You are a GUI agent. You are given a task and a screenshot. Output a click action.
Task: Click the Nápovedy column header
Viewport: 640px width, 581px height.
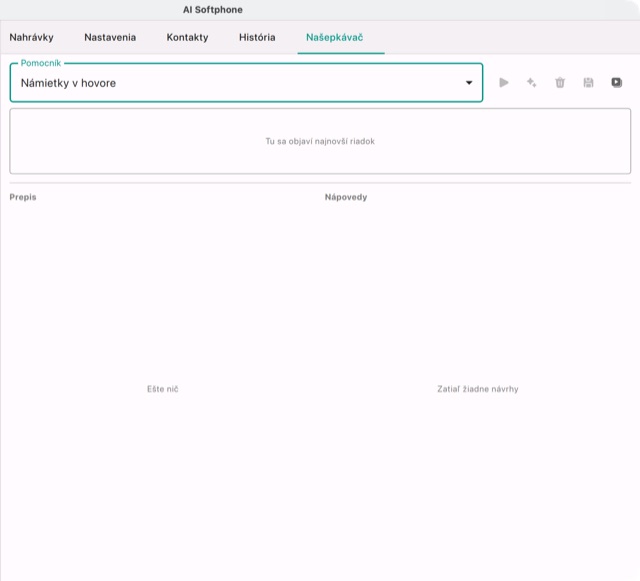coord(346,197)
